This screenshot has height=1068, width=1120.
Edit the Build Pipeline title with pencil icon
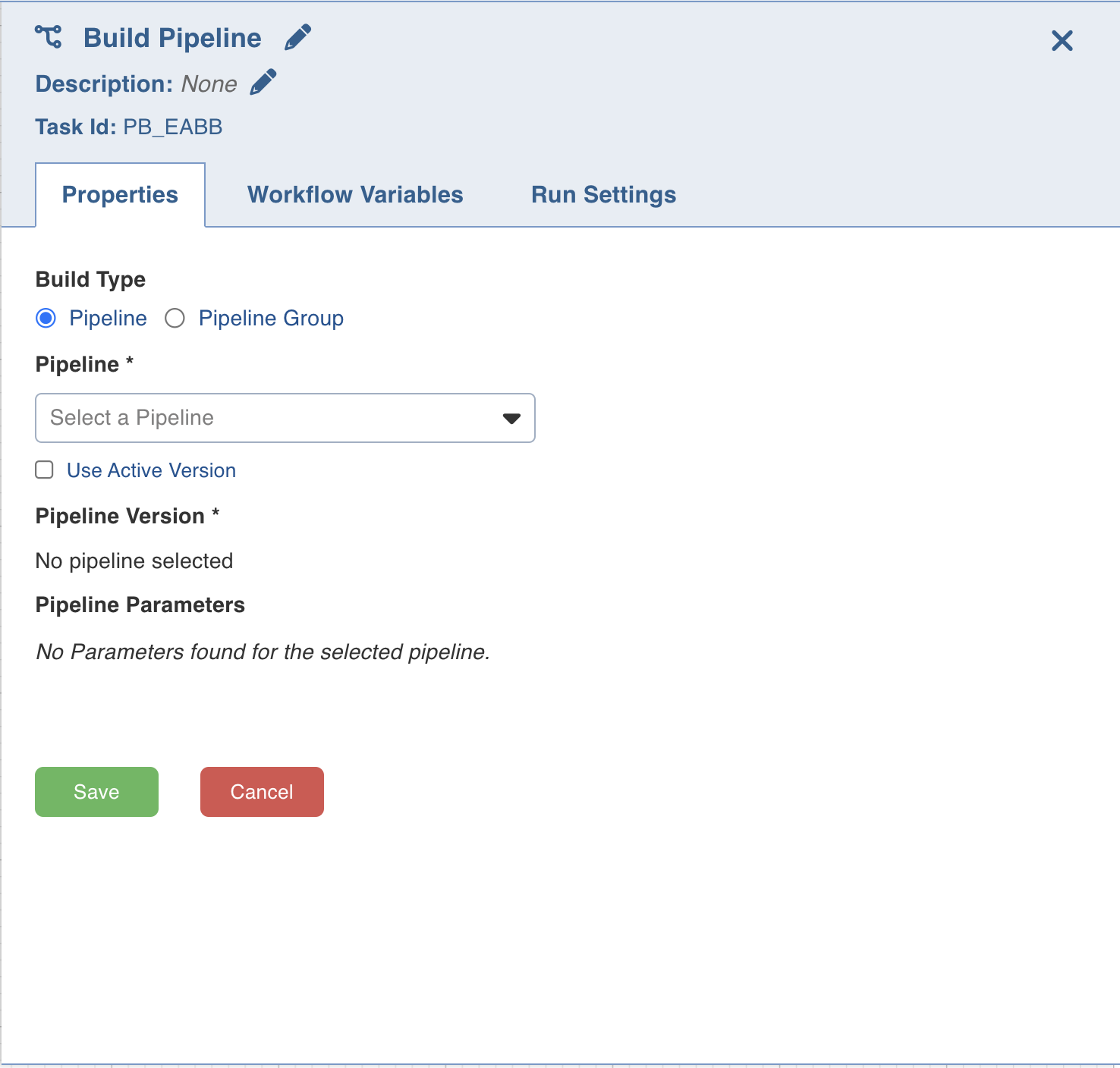click(x=297, y=37)
